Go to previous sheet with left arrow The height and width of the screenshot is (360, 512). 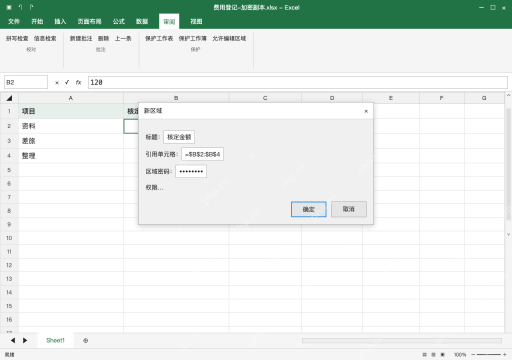click(x=13, y=340)
